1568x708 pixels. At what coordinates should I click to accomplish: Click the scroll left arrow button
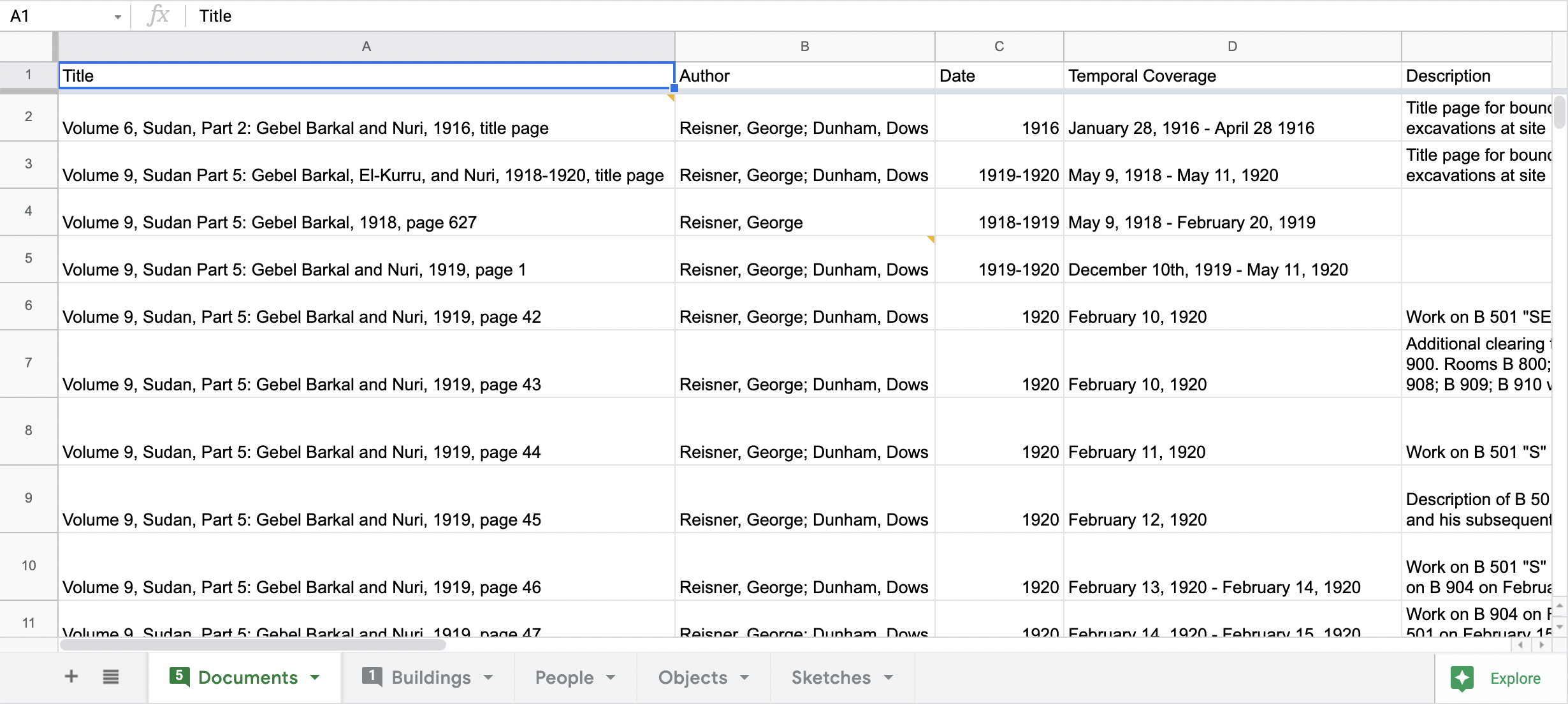coord(1520,645)
